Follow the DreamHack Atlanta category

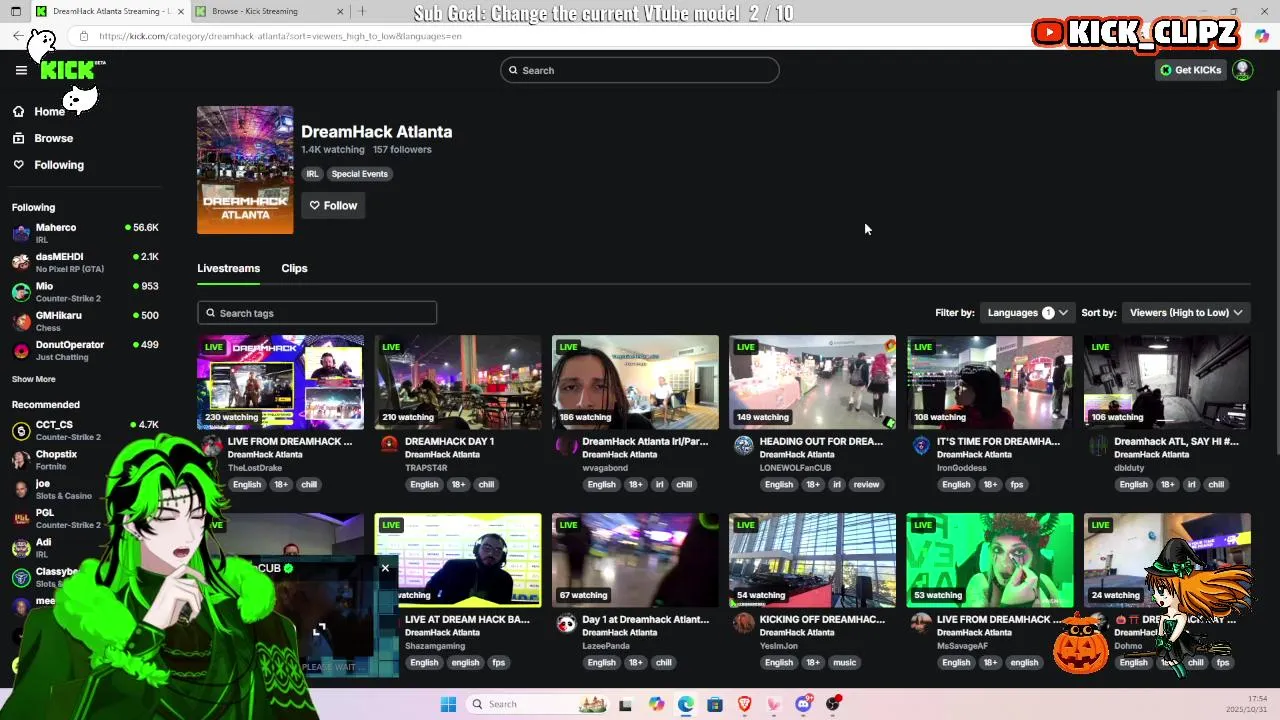coord(333,205)
